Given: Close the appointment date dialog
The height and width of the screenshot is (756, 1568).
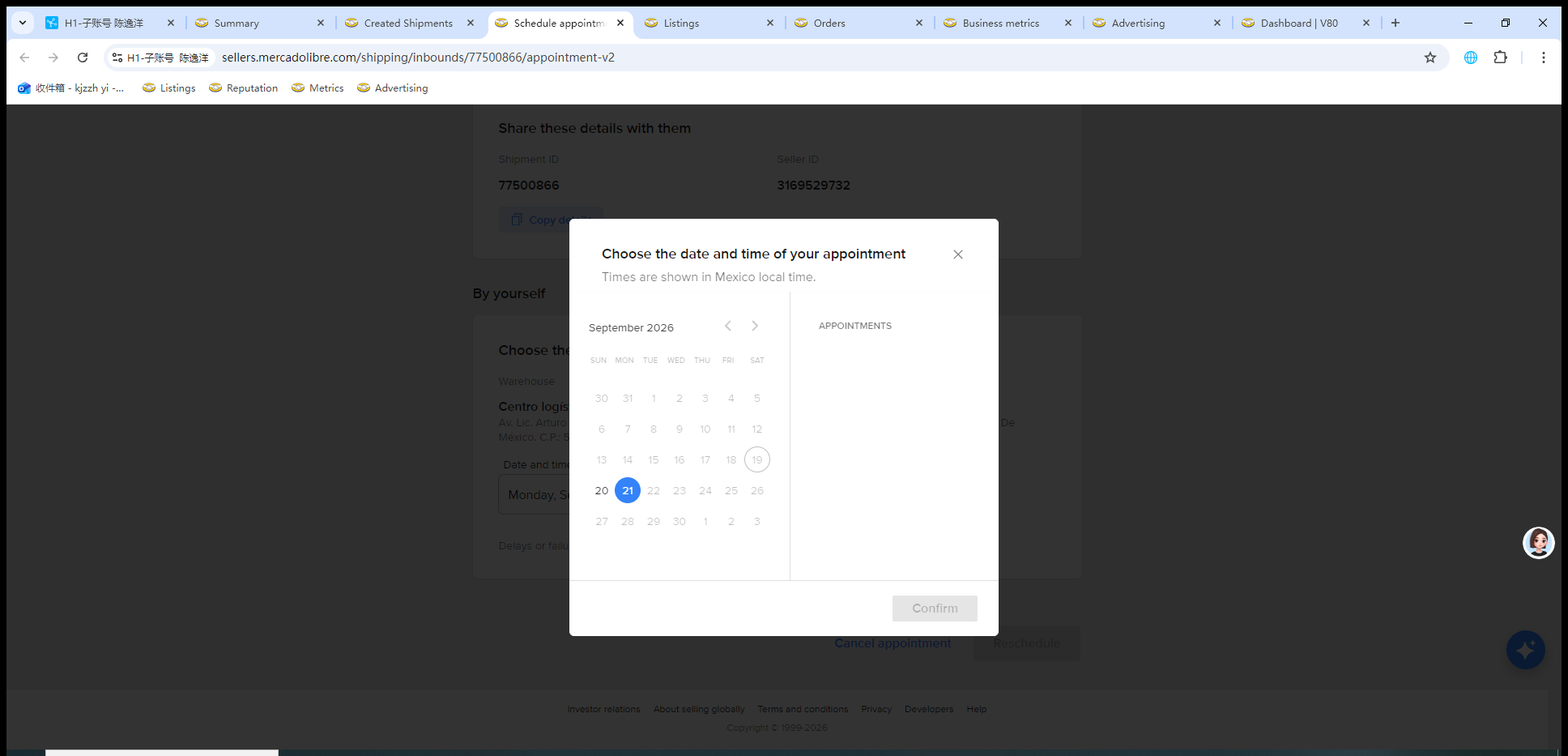Looking at the screenshot, I should 957,254.
